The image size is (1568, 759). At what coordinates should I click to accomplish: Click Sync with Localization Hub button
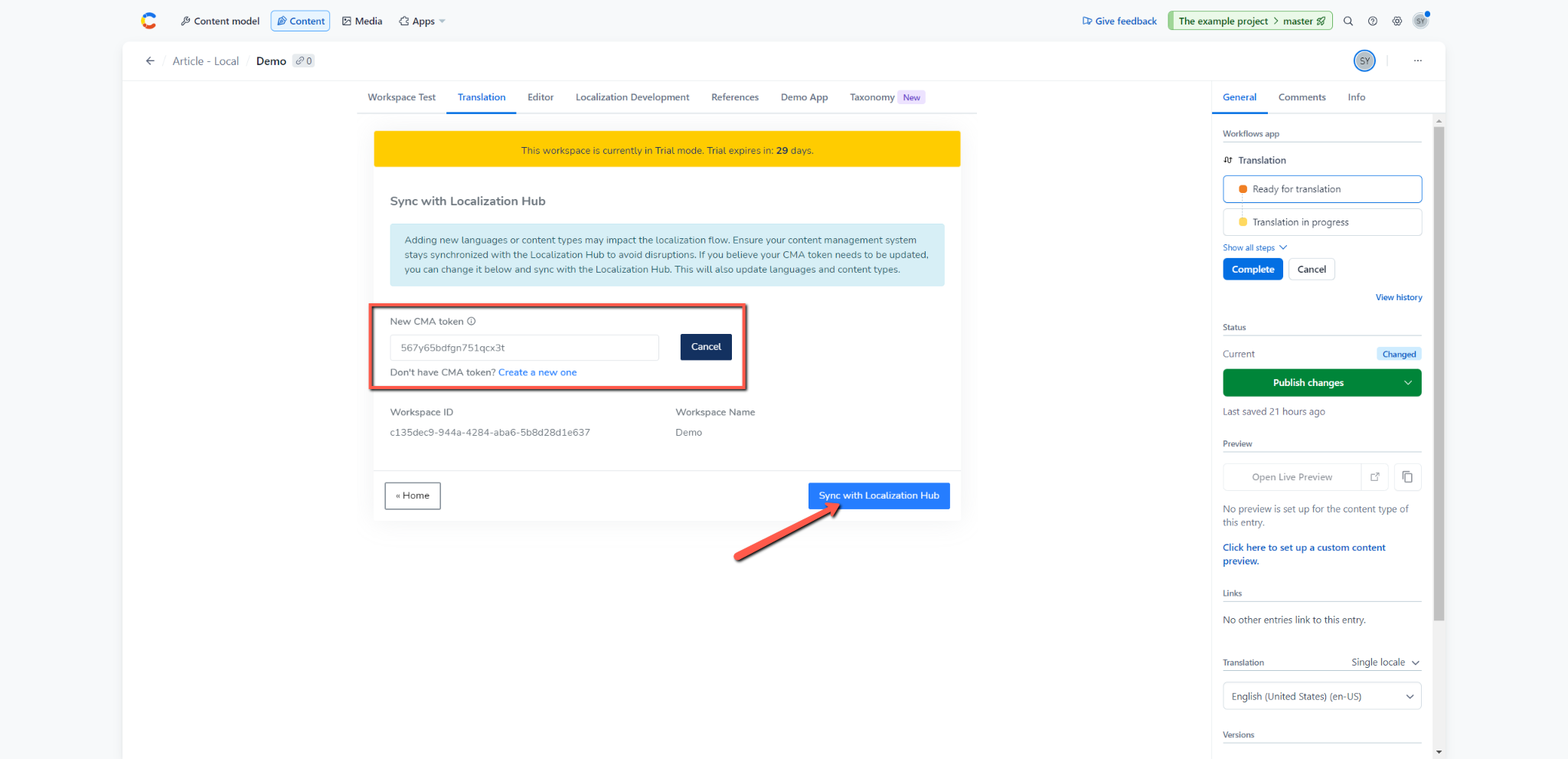tap(879, 496)
